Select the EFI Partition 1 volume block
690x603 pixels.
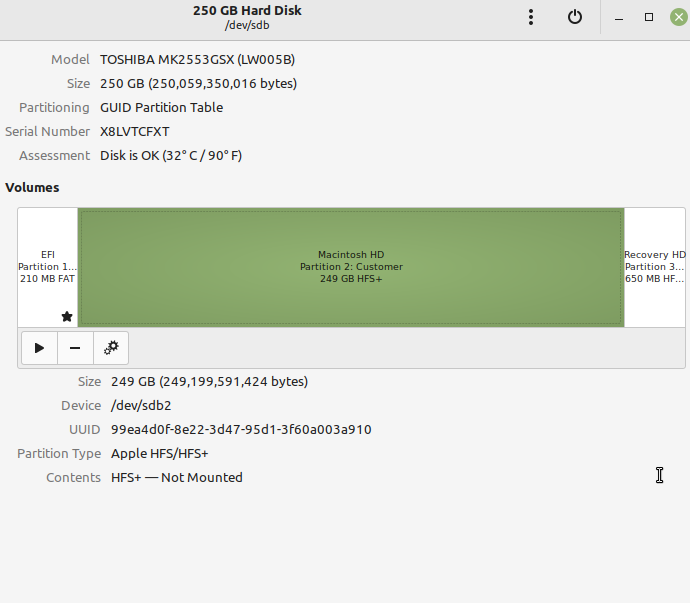(x=47, y=267)
